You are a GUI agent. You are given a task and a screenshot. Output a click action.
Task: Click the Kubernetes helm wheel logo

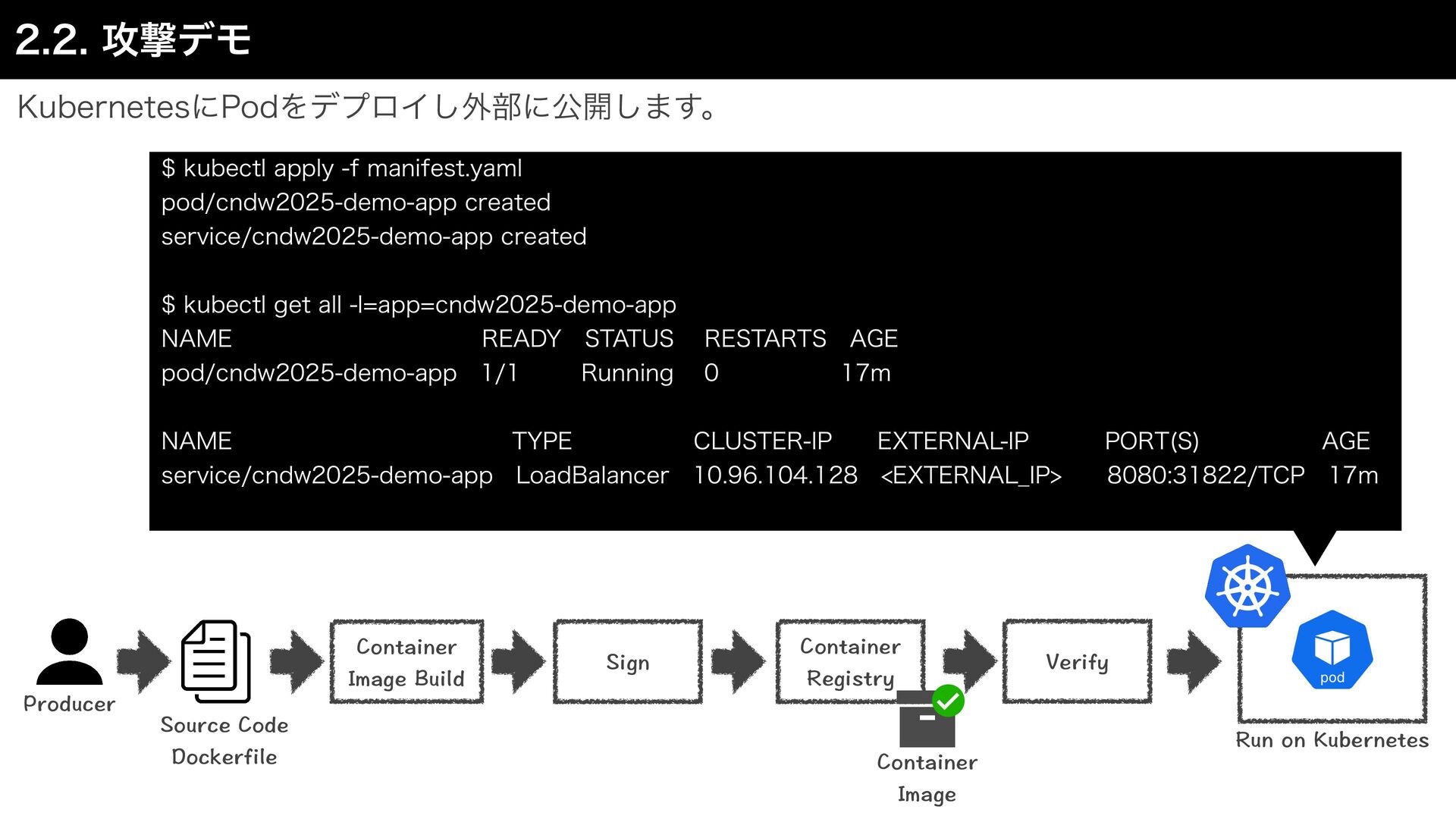(x=1247, y=586)
